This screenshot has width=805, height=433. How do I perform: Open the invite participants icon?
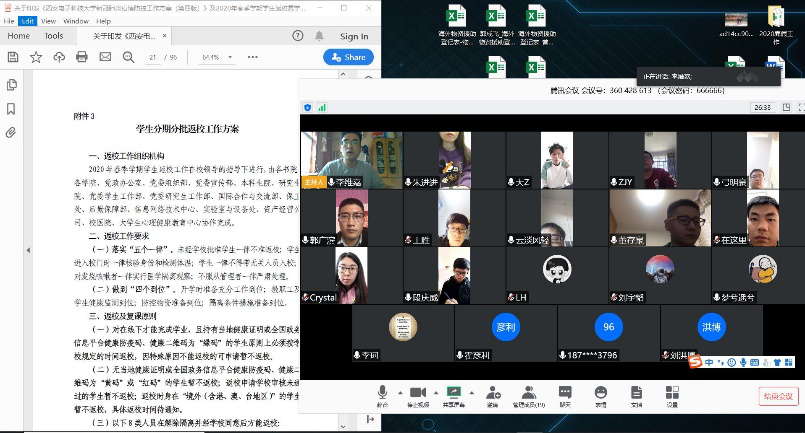tap(492, 392)
